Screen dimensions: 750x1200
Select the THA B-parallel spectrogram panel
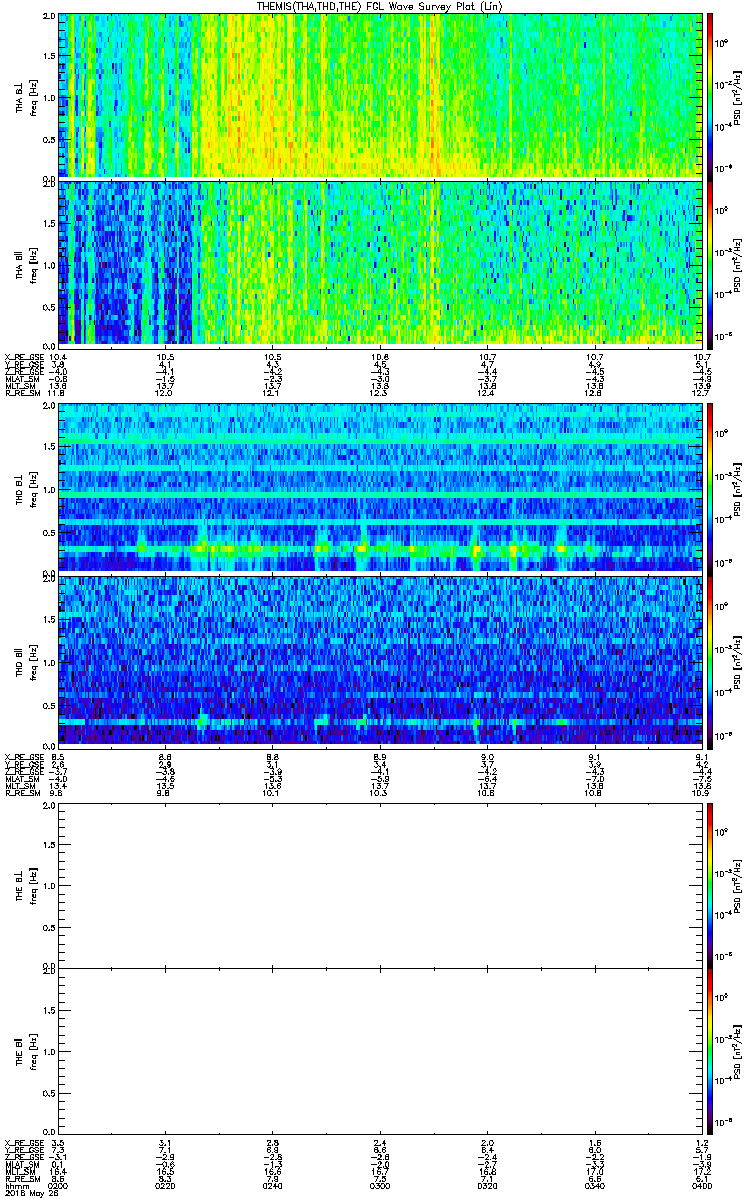pyautogui.click(x=379, y=262)
